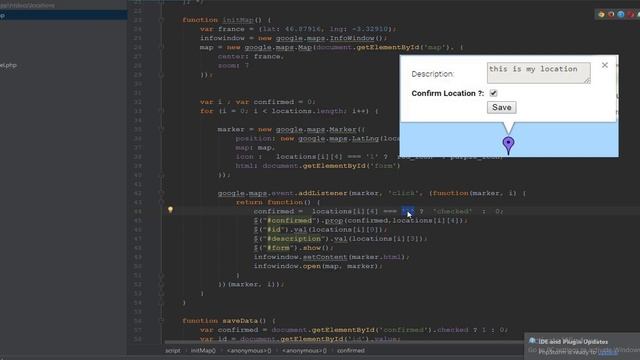This screenshot has height=360, width=640.
Task: Collapse fold marker at addListener line
Action: (x=162, y=193)
